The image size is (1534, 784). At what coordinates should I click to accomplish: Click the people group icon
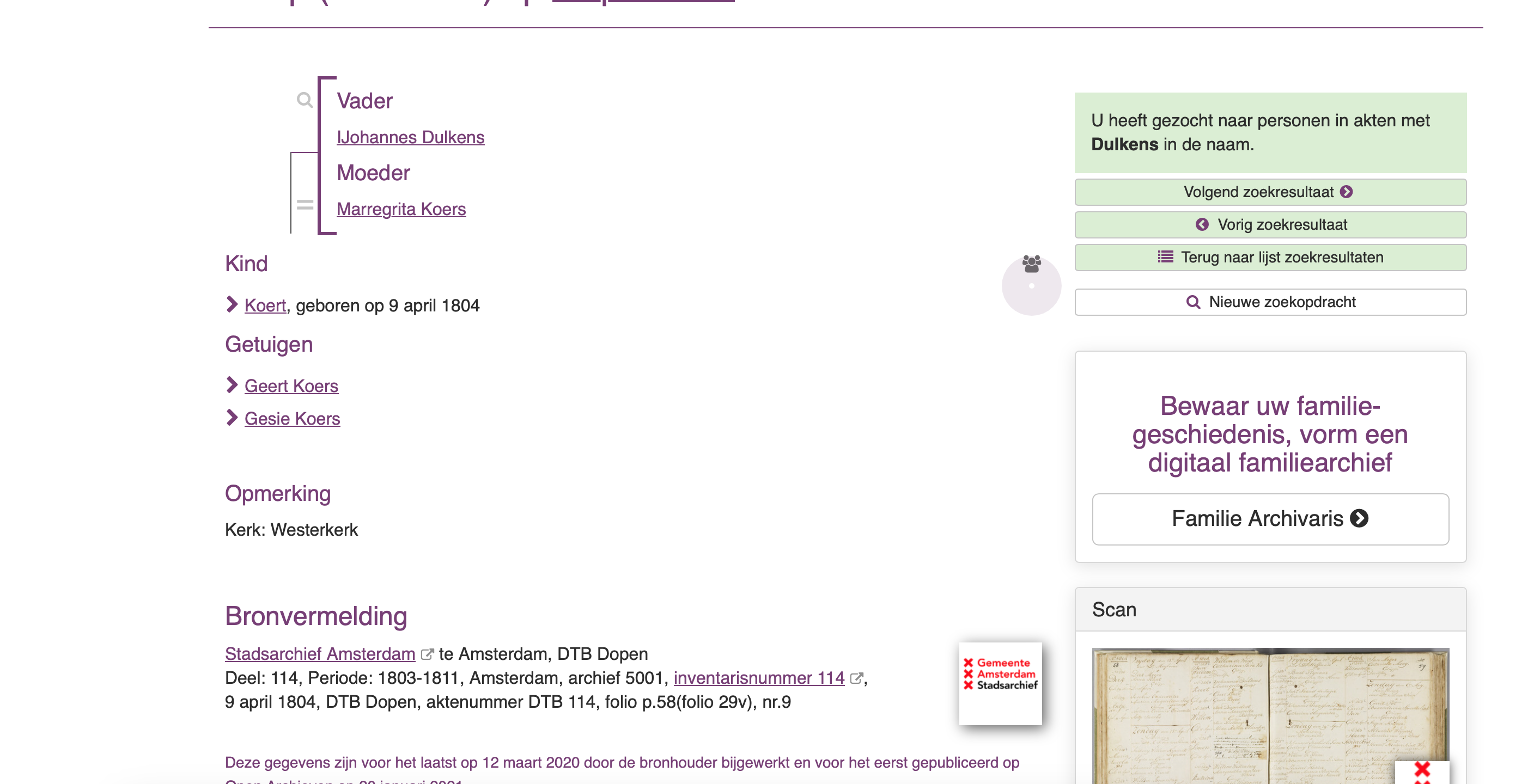[1031, 264]
